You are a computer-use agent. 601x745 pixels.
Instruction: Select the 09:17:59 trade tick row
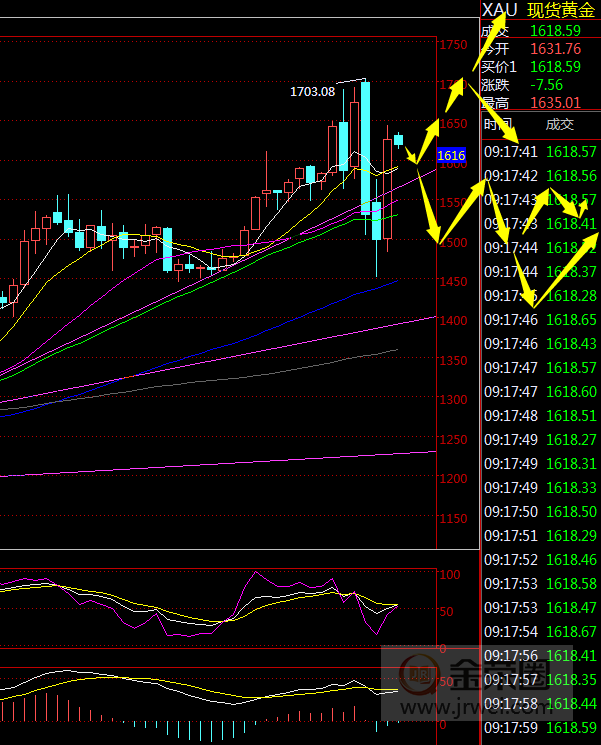click(x=540, y=727)
